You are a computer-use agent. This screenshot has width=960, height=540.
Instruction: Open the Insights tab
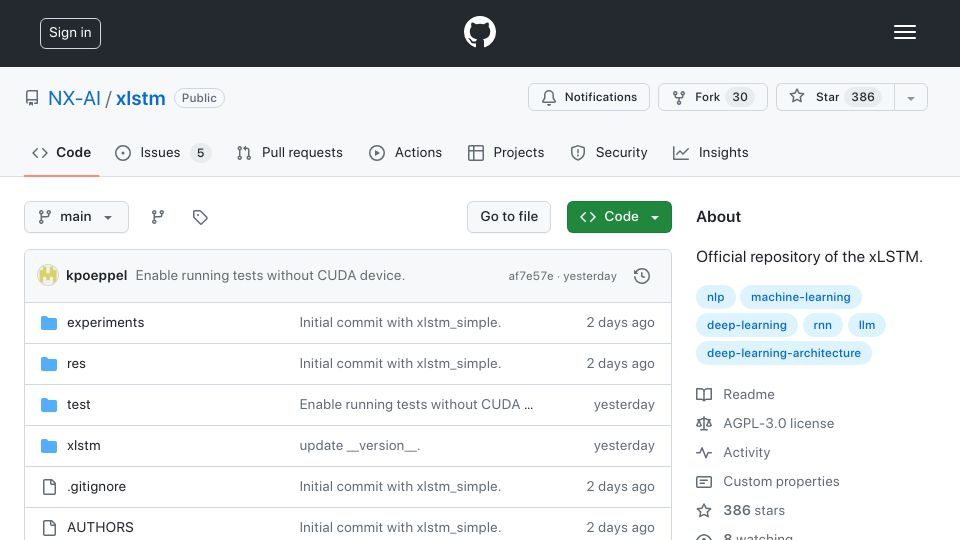[710, 152]
